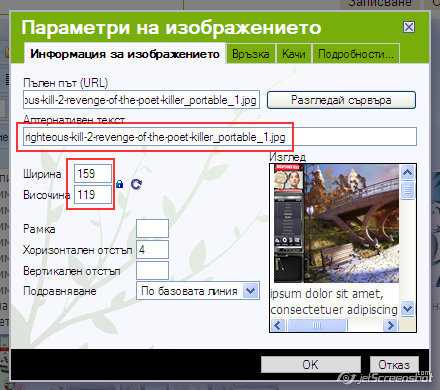Confirm with the OK button
440x390 pixels.
tap(311, 364)
